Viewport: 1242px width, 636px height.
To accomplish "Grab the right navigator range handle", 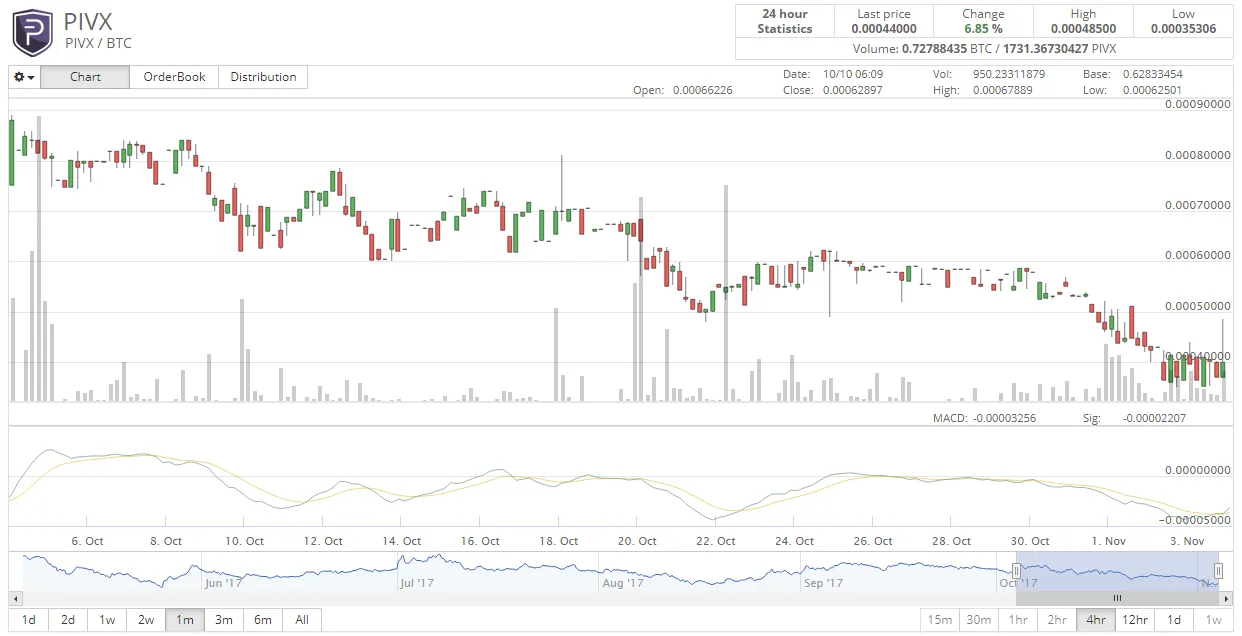I will 1219,571.
